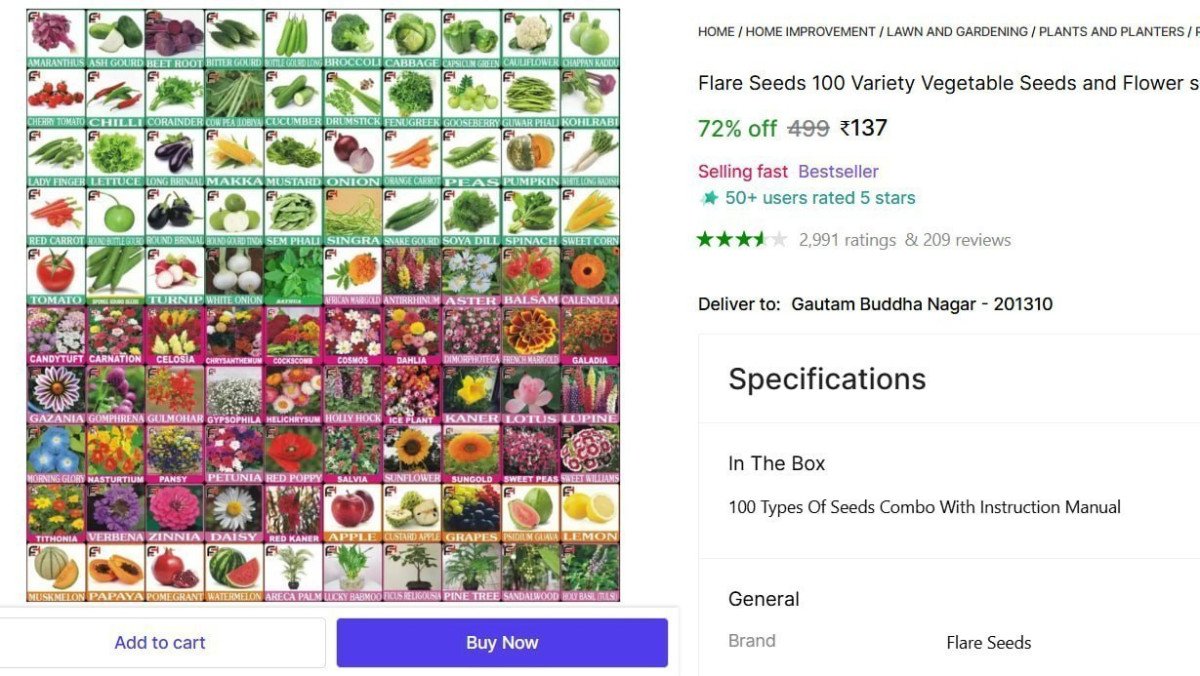Click the Specifications section heading

click(827, 379)
